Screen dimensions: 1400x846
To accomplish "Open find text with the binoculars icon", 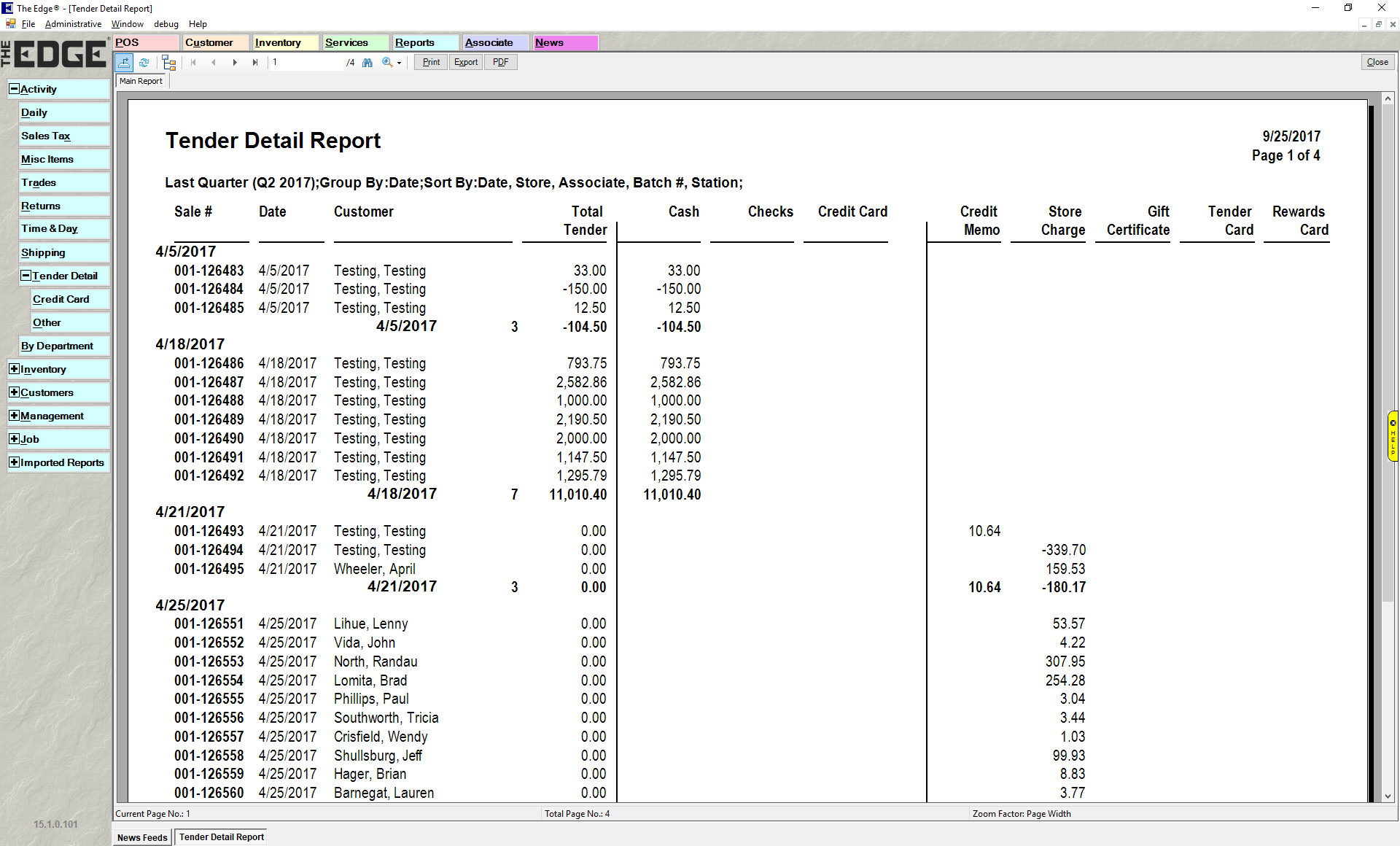I will [x=367, y=63].
